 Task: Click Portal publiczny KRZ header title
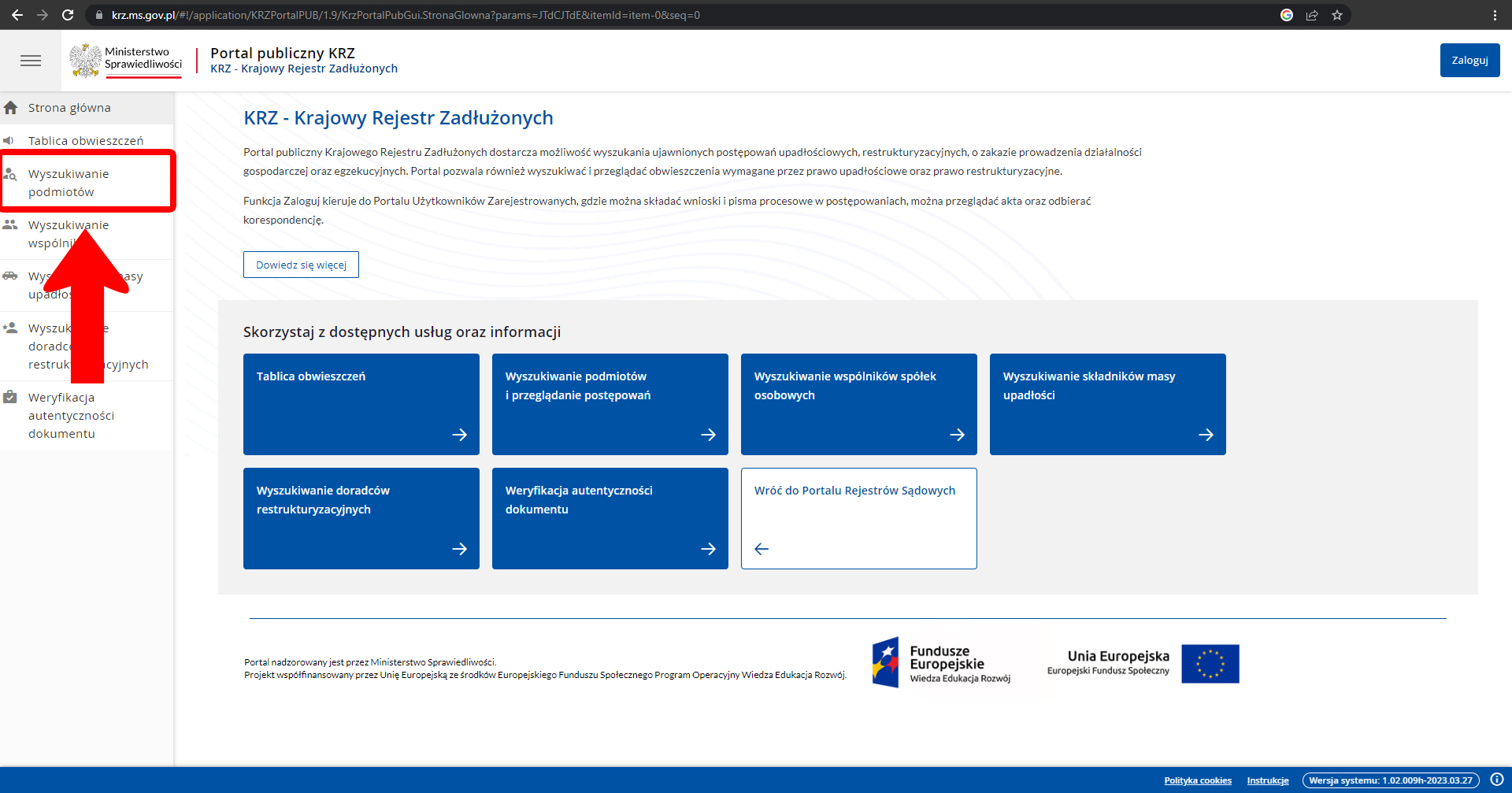[x=283, y=53]
